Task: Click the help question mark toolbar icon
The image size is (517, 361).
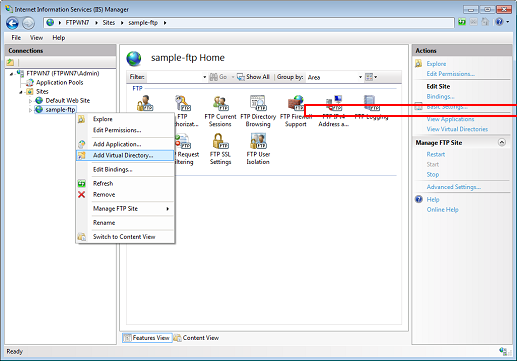Action: click(x=499, y=22)
